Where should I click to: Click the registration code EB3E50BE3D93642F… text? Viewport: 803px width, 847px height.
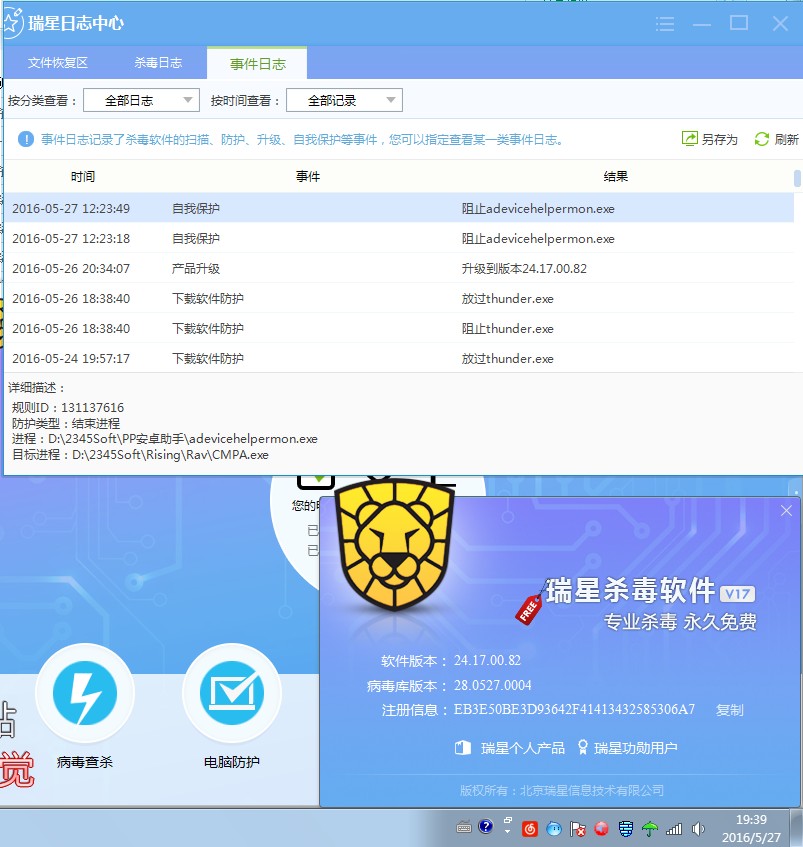coord(574,709)
